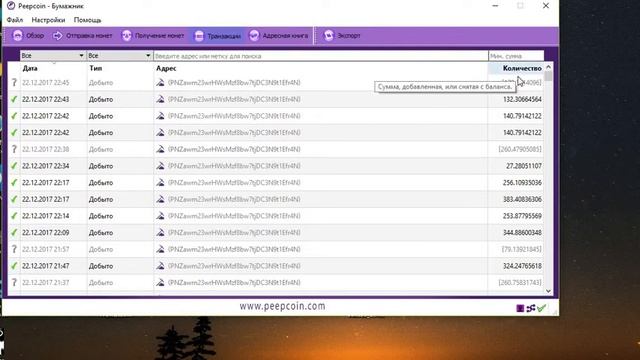Click the mining pickaxe icon in 21:47 row

(x=160, y=266)
